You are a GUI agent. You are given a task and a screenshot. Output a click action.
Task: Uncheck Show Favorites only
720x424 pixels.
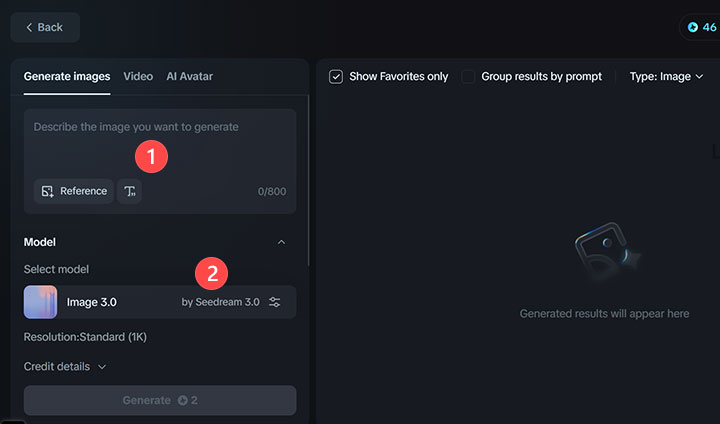(336, 76)
